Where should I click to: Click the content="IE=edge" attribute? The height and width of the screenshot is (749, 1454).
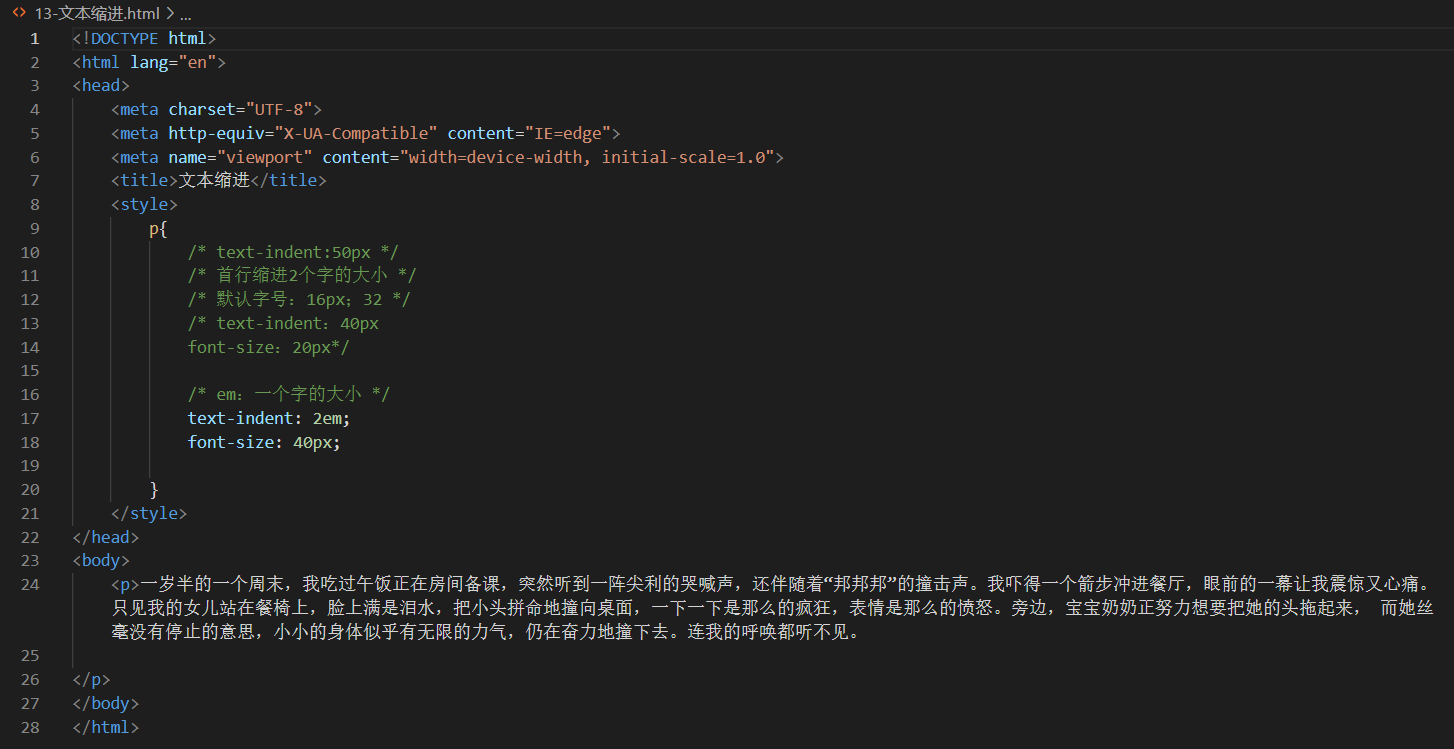click(x=530, y=133)
